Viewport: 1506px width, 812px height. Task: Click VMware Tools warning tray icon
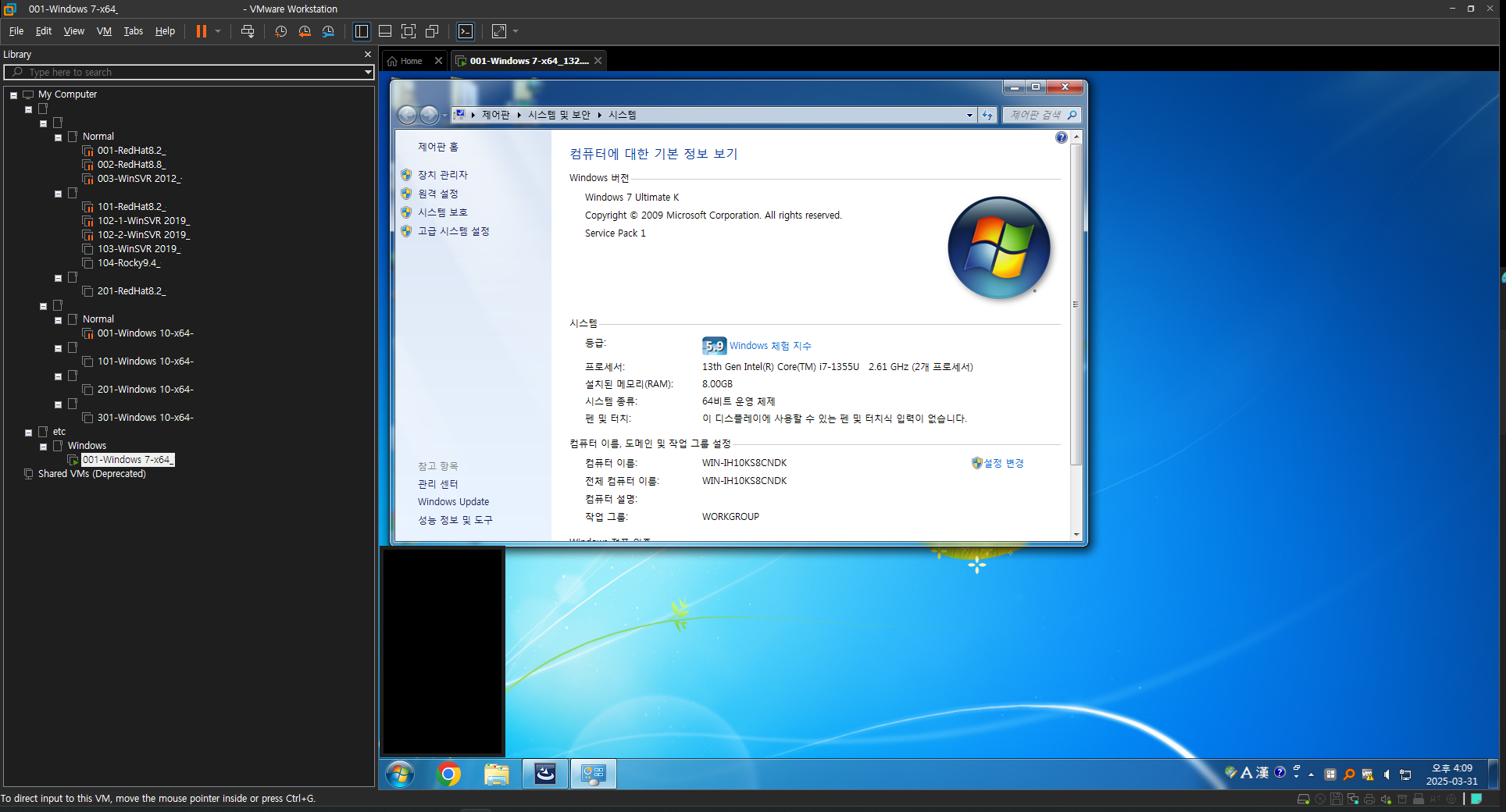pos(1368,775)
